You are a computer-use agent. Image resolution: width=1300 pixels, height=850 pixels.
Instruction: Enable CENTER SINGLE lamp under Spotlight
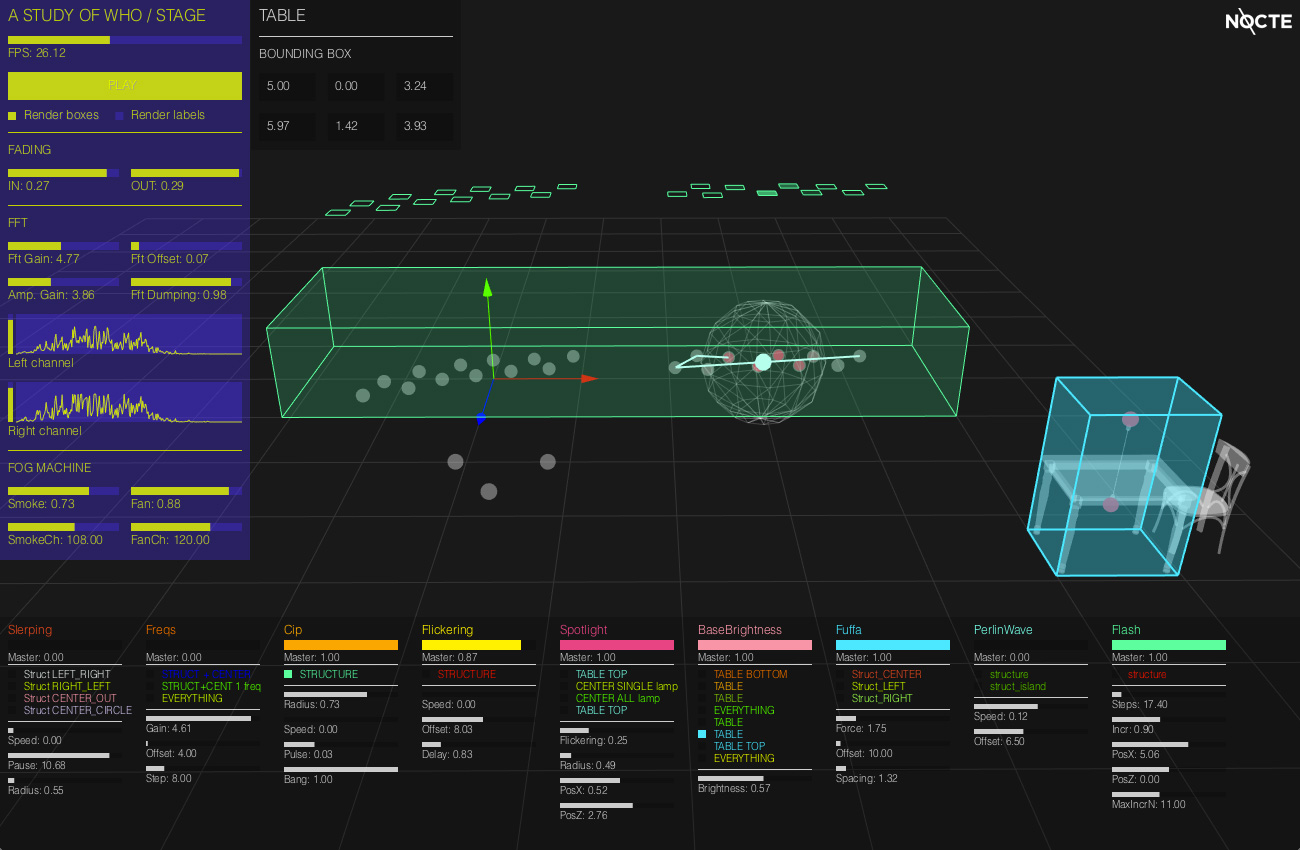click(565, 687)
